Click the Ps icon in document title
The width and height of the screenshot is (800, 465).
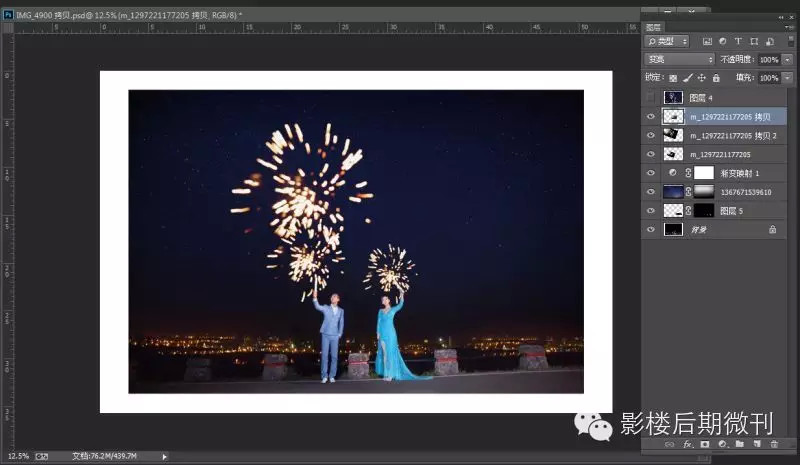click(8, 15)
